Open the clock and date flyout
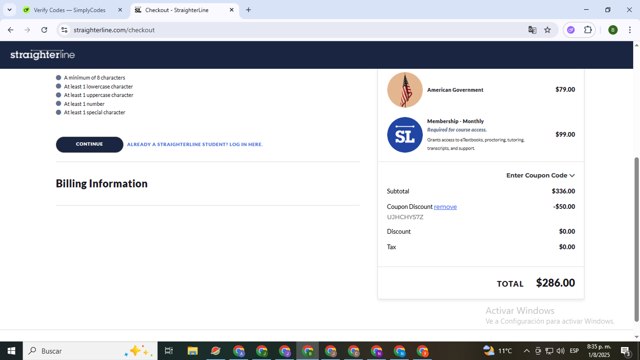Screen dimensions: 640x360 click(599, 351)
